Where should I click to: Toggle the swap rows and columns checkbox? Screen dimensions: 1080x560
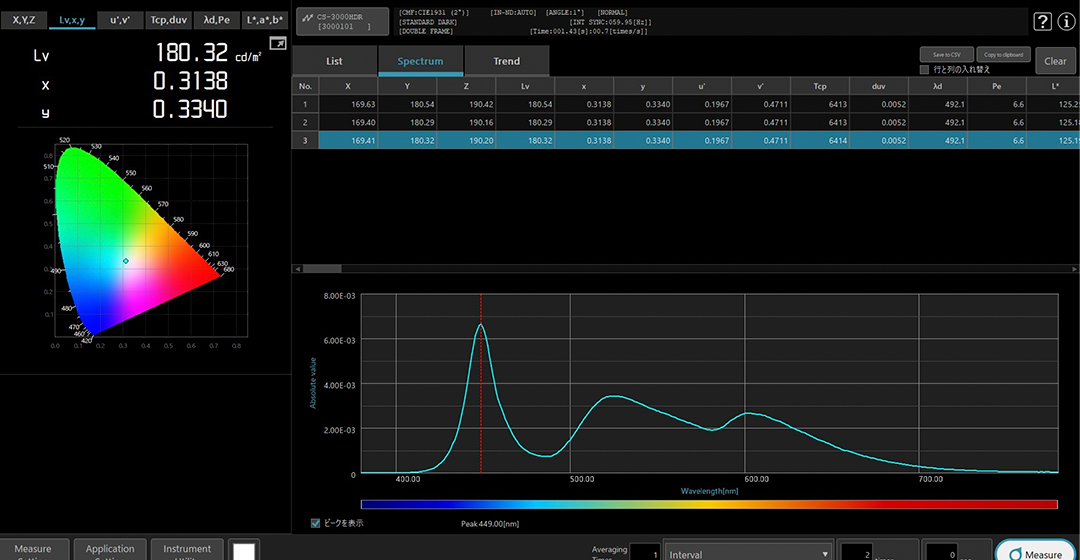click(x=924, y=70)
